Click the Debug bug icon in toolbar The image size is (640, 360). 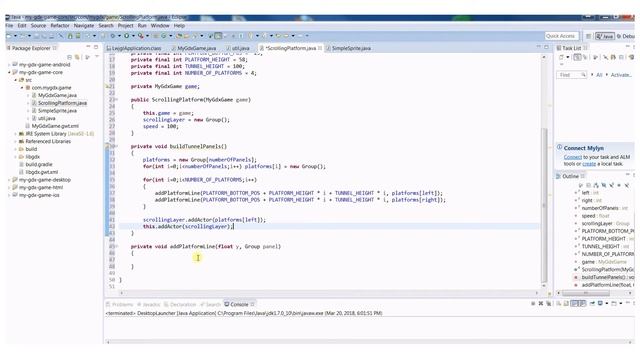(112, 36)
